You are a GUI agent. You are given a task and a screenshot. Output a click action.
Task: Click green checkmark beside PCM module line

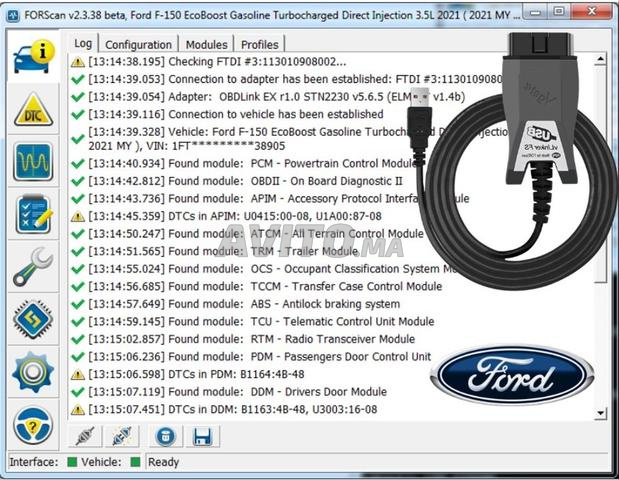pos(78,163)
